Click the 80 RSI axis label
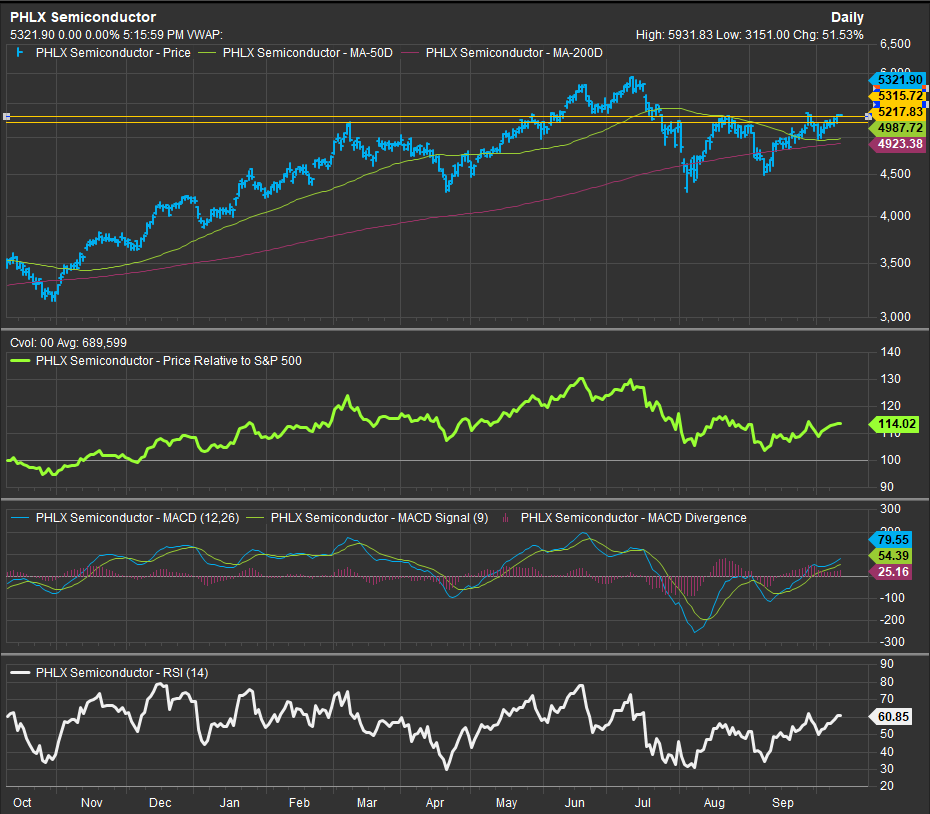The width and height of the screenshot is (930, 814). (887, 682)
